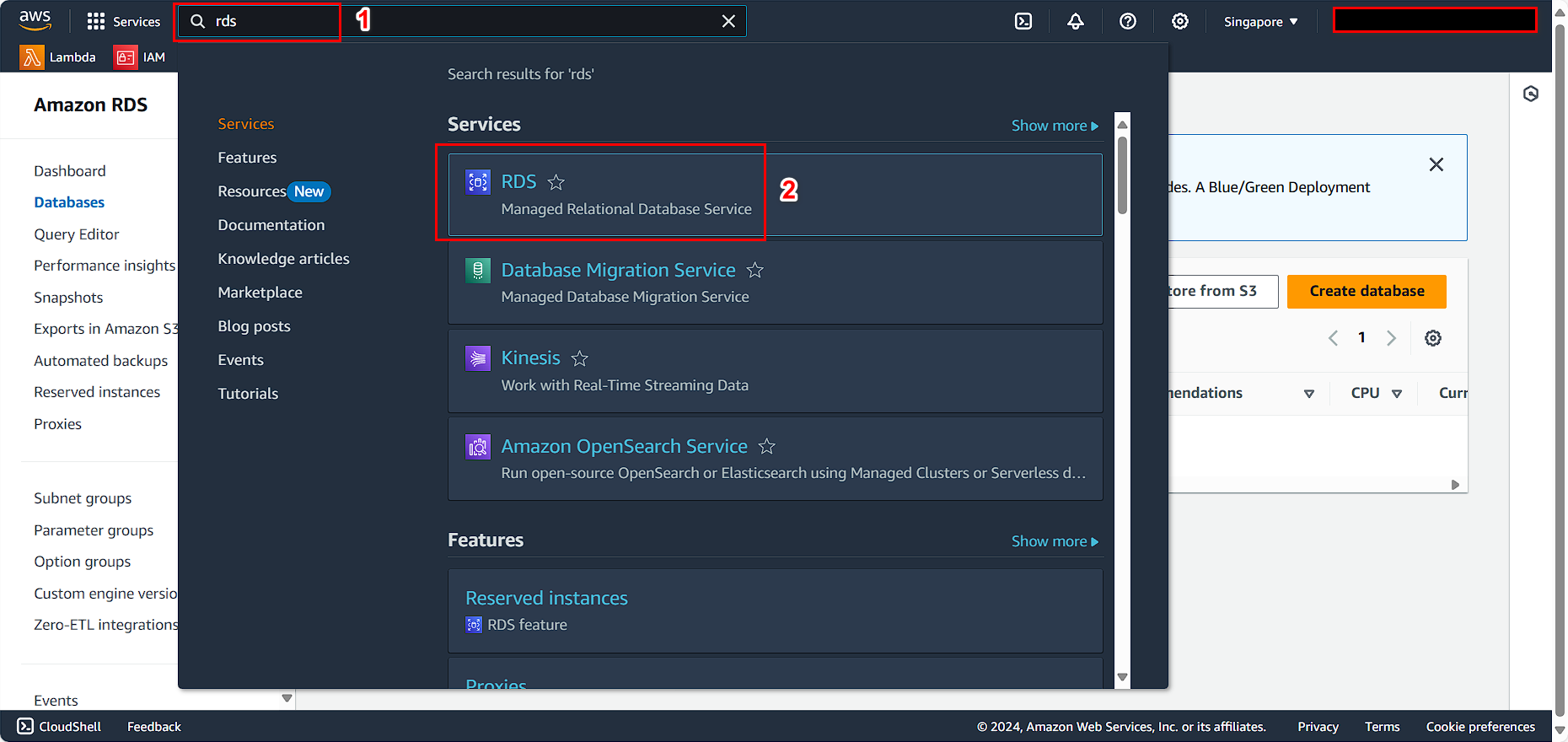Open Reserved instances in sidebar
Image resolution: width=1568 pixels, height=742 pixels.
(97, 392)
